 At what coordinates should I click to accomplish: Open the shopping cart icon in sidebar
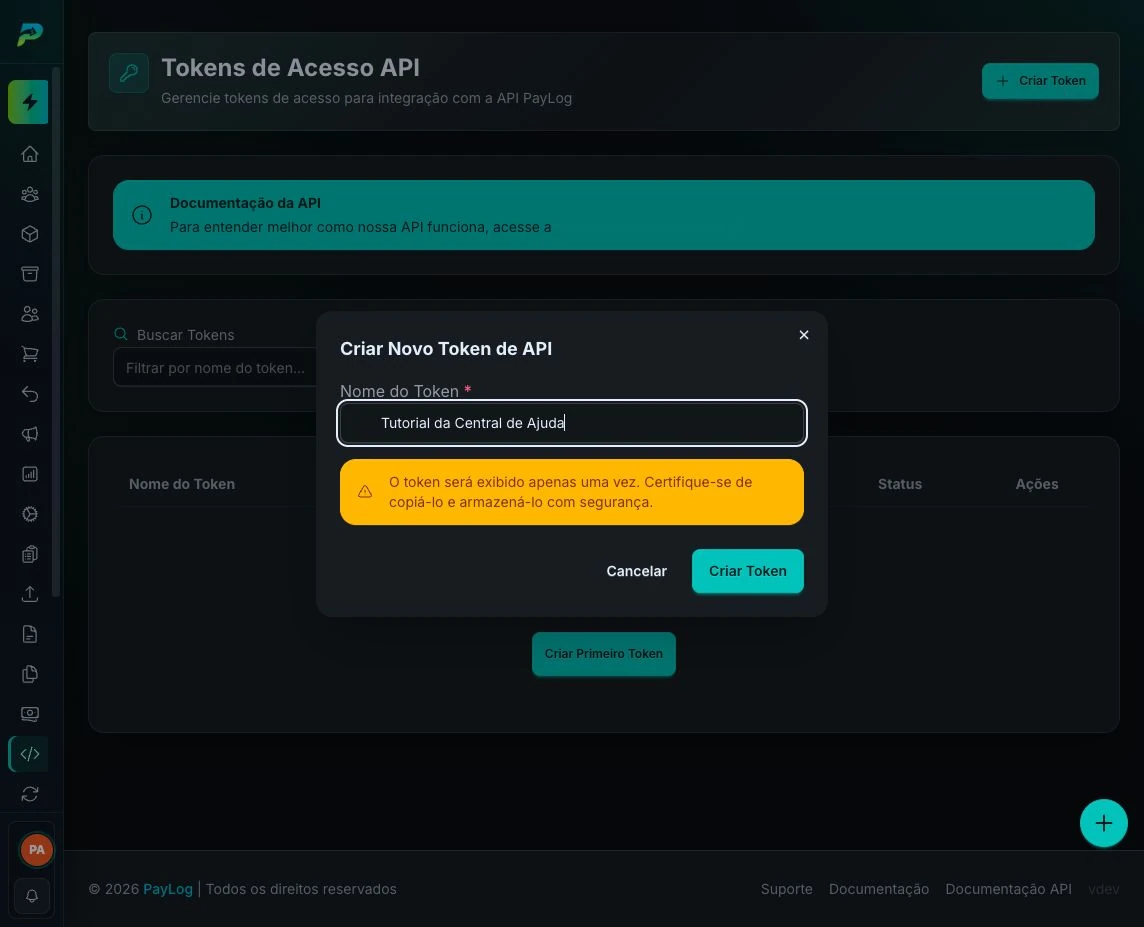(30, 354)
